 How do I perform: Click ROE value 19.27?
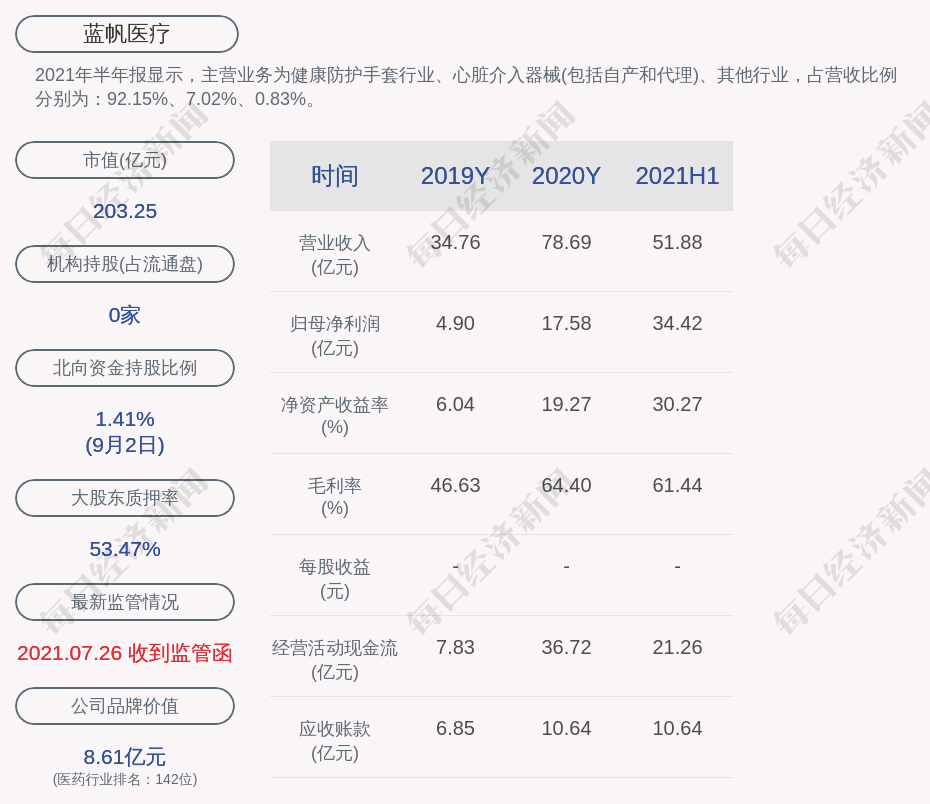click(x=566, y=404)
